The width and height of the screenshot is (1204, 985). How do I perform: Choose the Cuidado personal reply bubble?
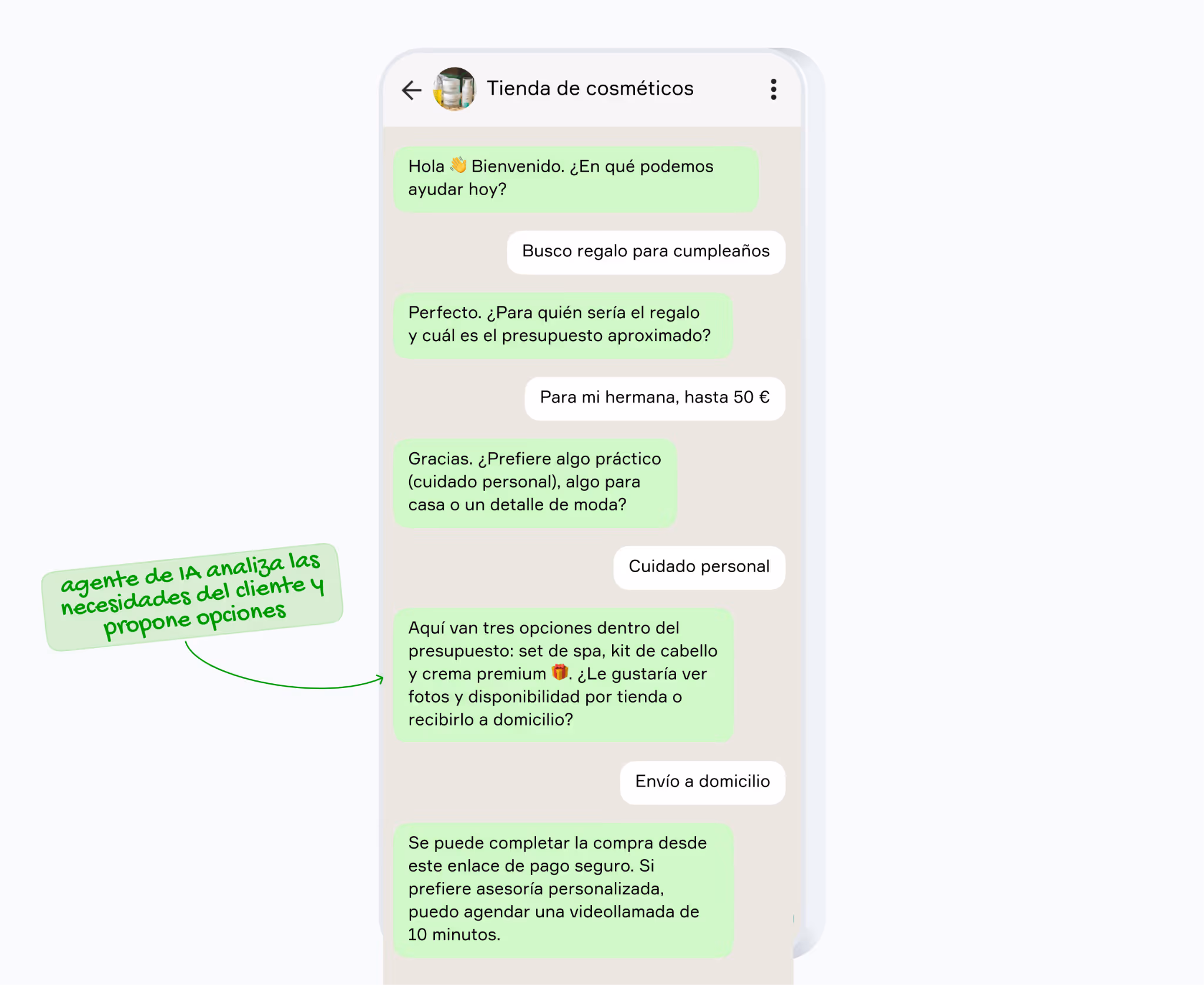click(699, 567)
